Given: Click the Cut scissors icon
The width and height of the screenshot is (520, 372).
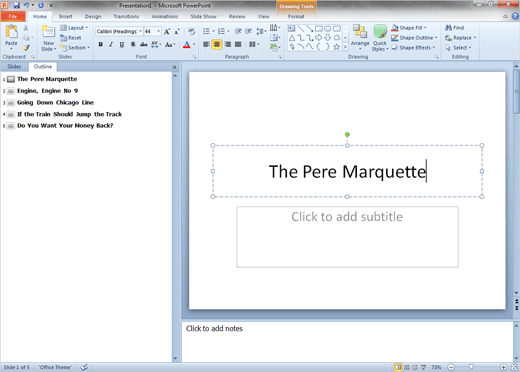Looking at the screenshot, I should point(26,28).
